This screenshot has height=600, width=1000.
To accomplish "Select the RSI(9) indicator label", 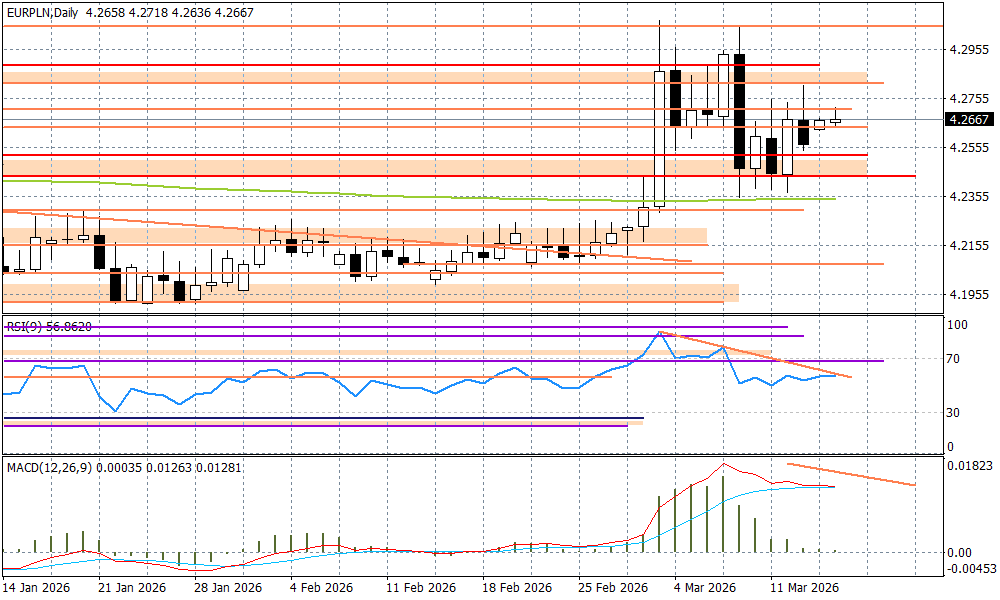I will pyautogui.click(x=48, y=326).
